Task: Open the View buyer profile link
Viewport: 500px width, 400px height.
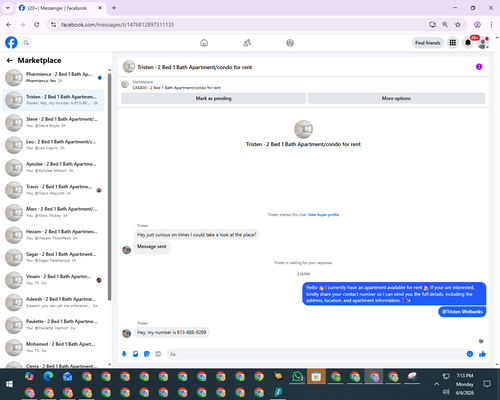Action: pos(323,215)
